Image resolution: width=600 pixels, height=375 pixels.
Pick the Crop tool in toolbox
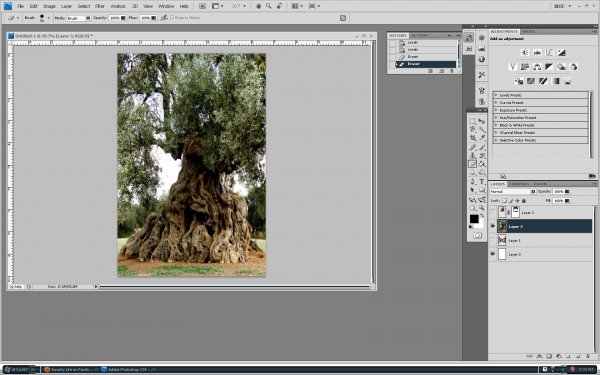[473, 138]
